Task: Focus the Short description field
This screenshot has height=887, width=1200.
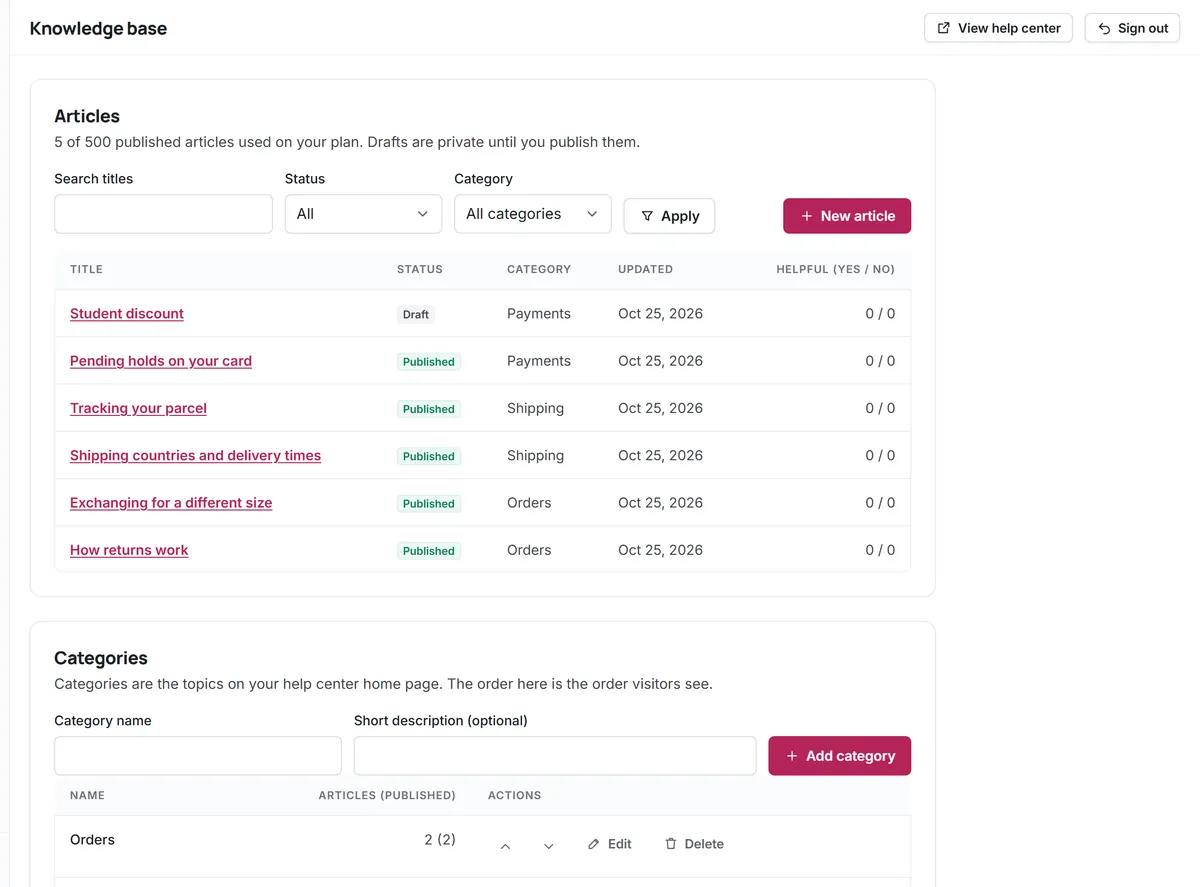Action: pos(555,756)
